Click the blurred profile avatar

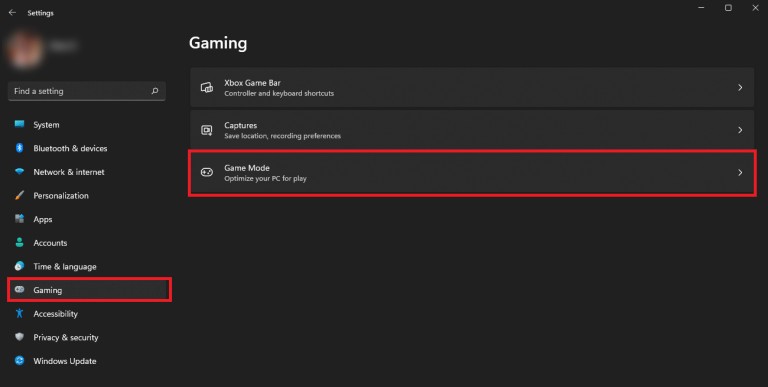click(x=24, y=49)
